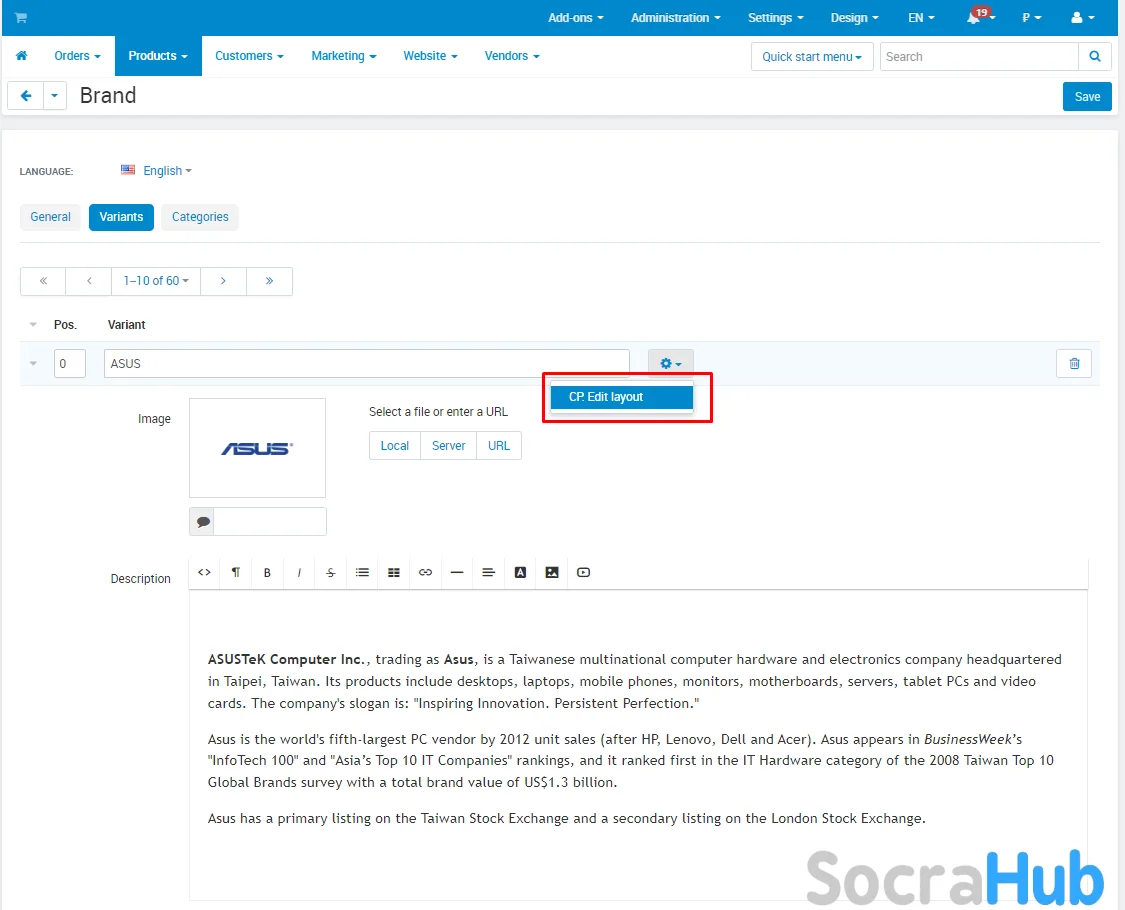
Task: Open the EN language dropdown
Action: pos(921,18)
